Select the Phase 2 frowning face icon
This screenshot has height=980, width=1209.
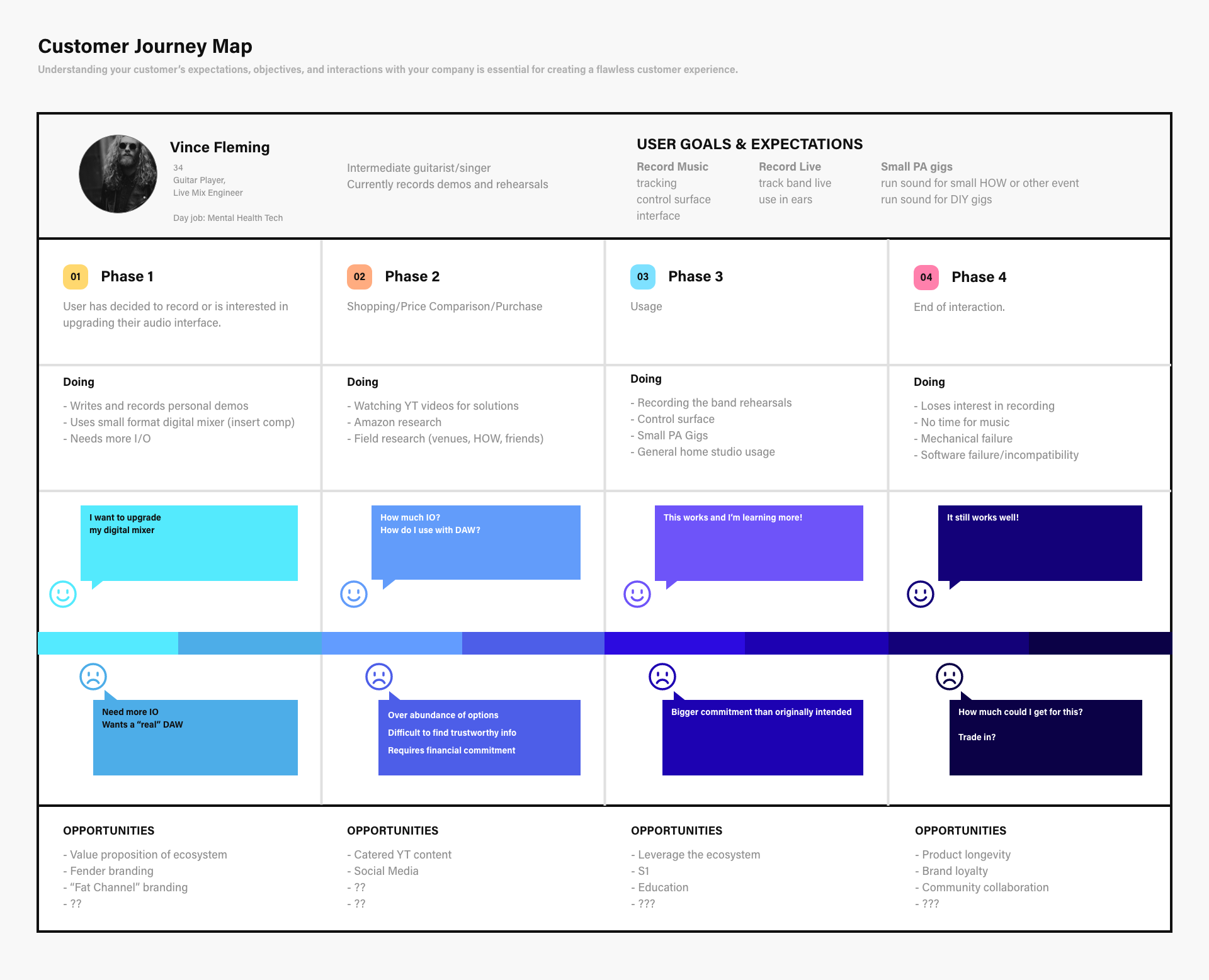[x=379, y=677]
